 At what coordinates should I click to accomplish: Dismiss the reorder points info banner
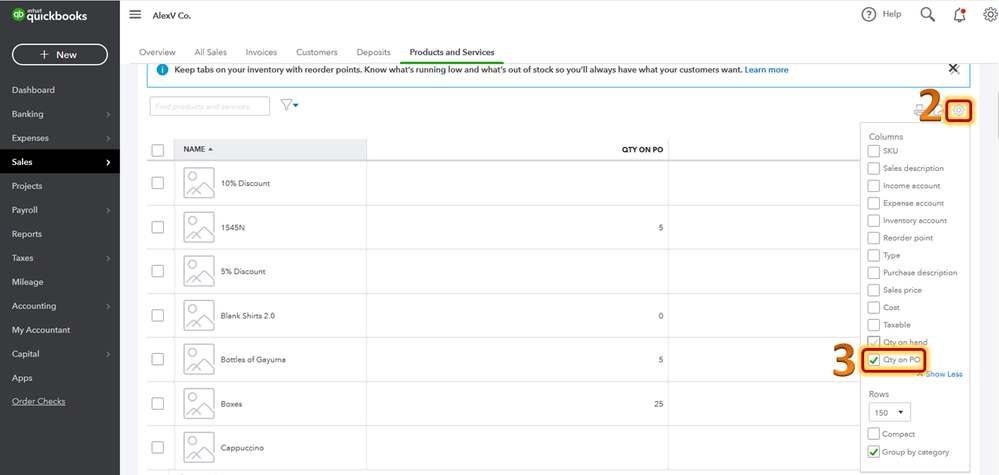(953, 69)
